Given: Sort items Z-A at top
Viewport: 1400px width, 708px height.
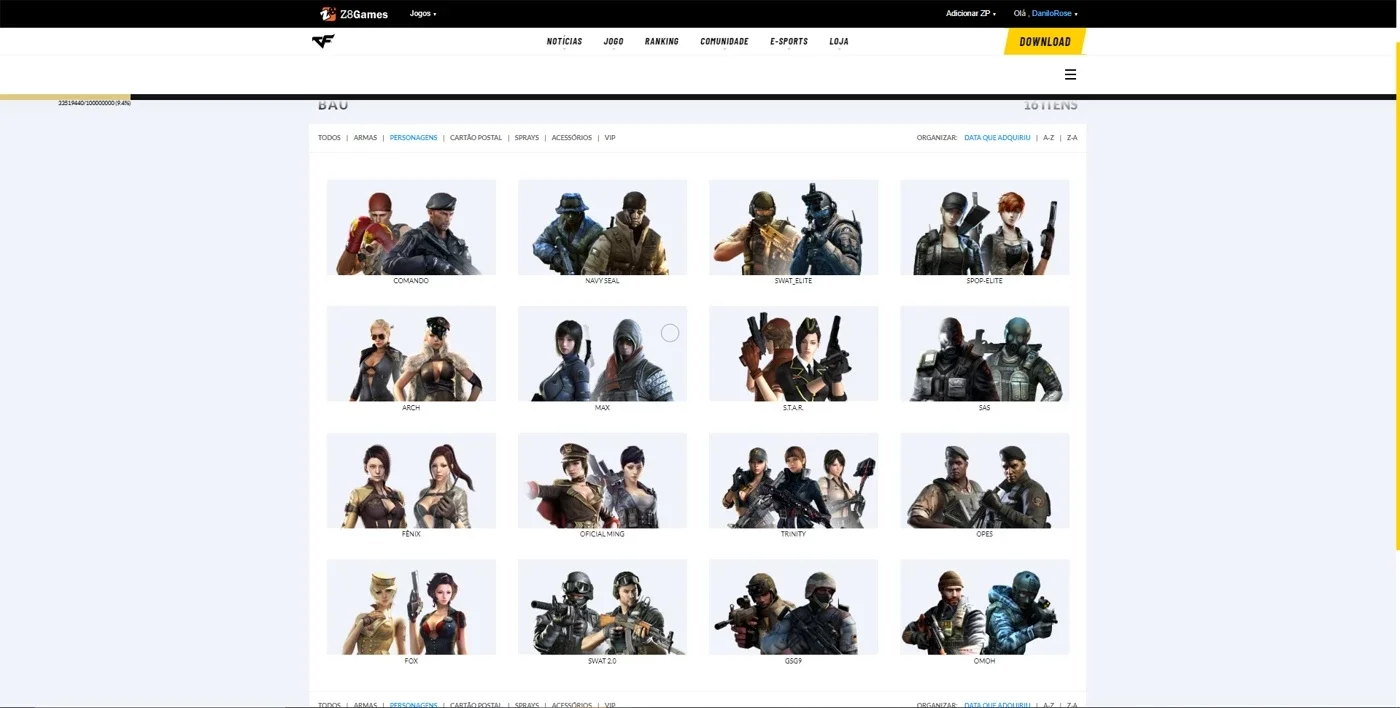Looking at the screenshot, I should click(x=1072, y=138).
